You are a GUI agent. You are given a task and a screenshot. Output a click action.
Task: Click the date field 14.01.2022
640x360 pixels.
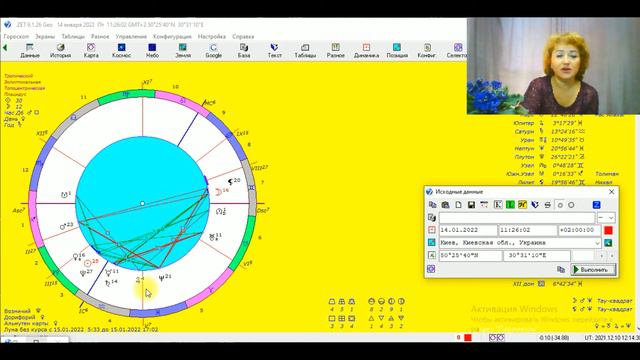point(468,230)
